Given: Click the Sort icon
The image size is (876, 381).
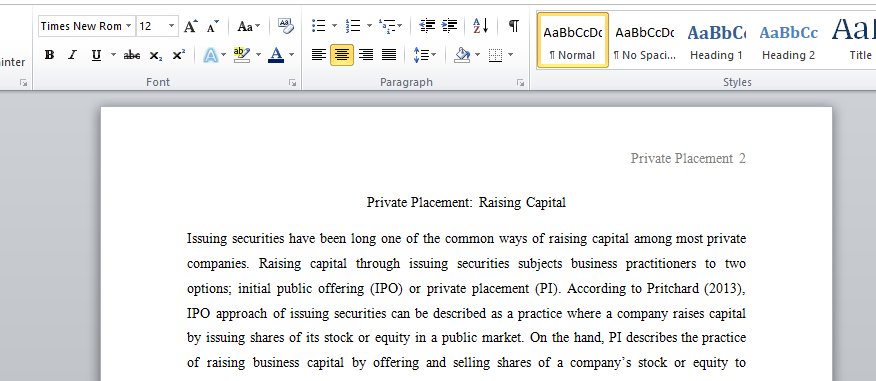Looking at the screenshot, I should [x=480, y=26].
